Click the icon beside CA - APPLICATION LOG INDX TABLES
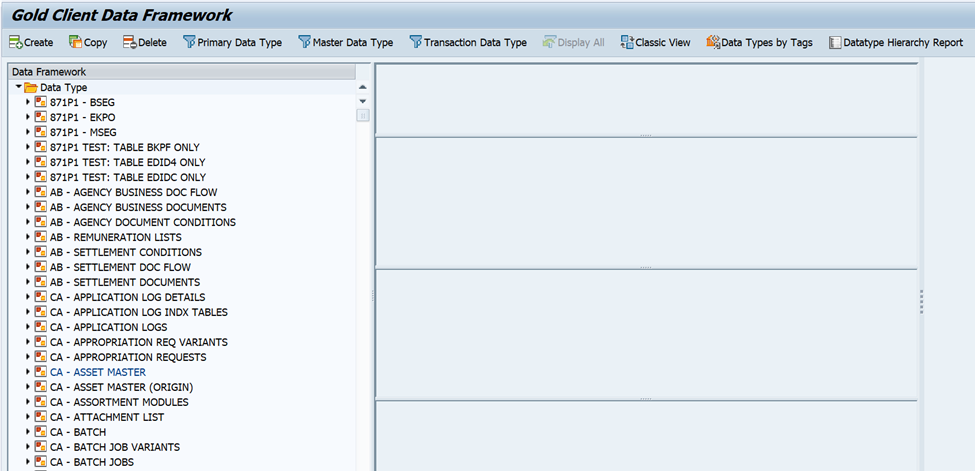 pyautogui.click(x=40, y=312)
